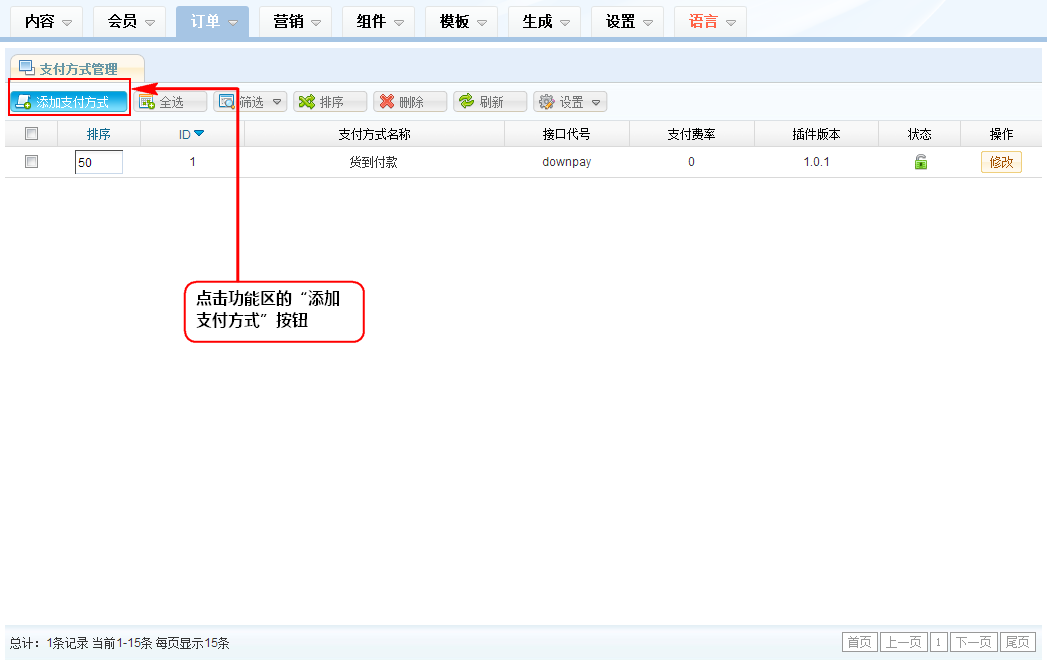Click the 尾页 last page button
Screen dimensions: 1047x662
(1018, 642)
